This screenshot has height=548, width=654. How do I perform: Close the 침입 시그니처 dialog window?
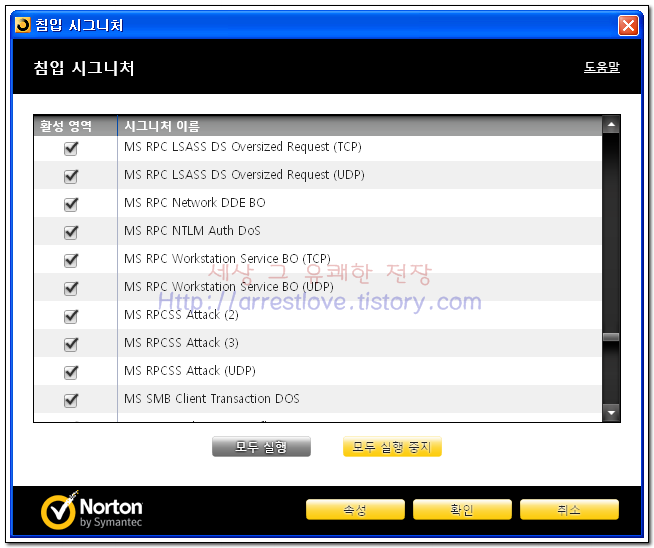(628, 25)
